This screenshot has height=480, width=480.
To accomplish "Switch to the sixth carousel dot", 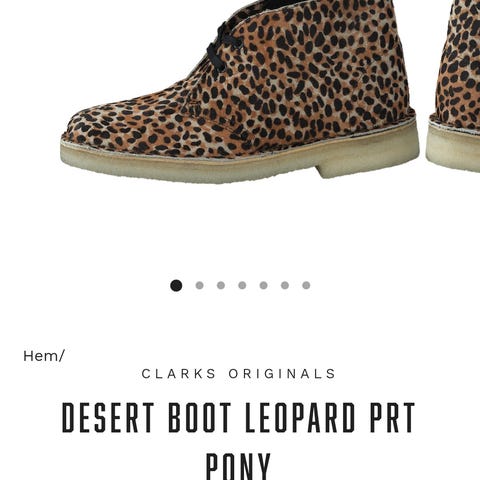I will pyautogui.click(x=285, y=285).
